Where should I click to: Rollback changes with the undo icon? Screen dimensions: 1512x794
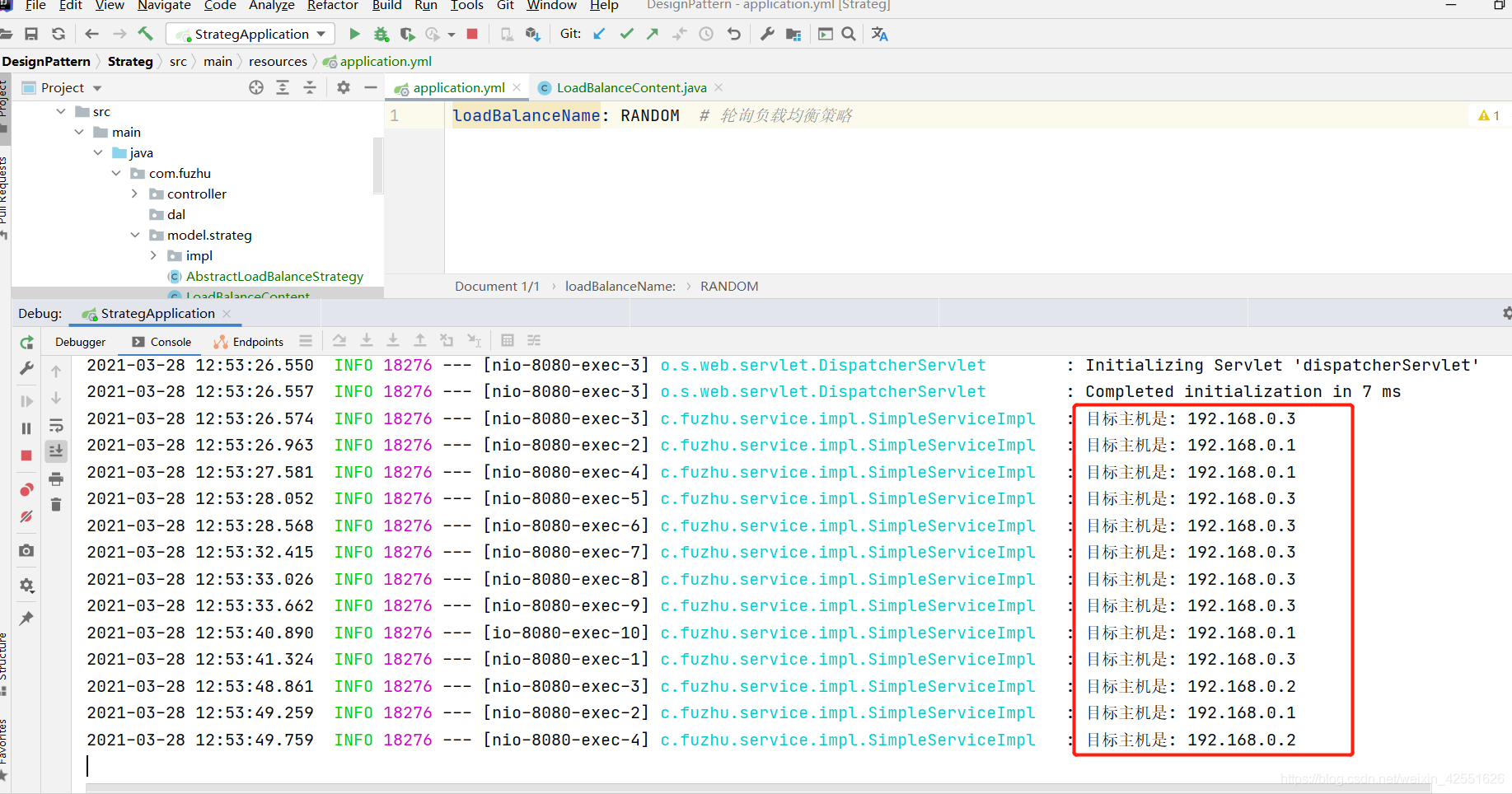pos(733,34)
